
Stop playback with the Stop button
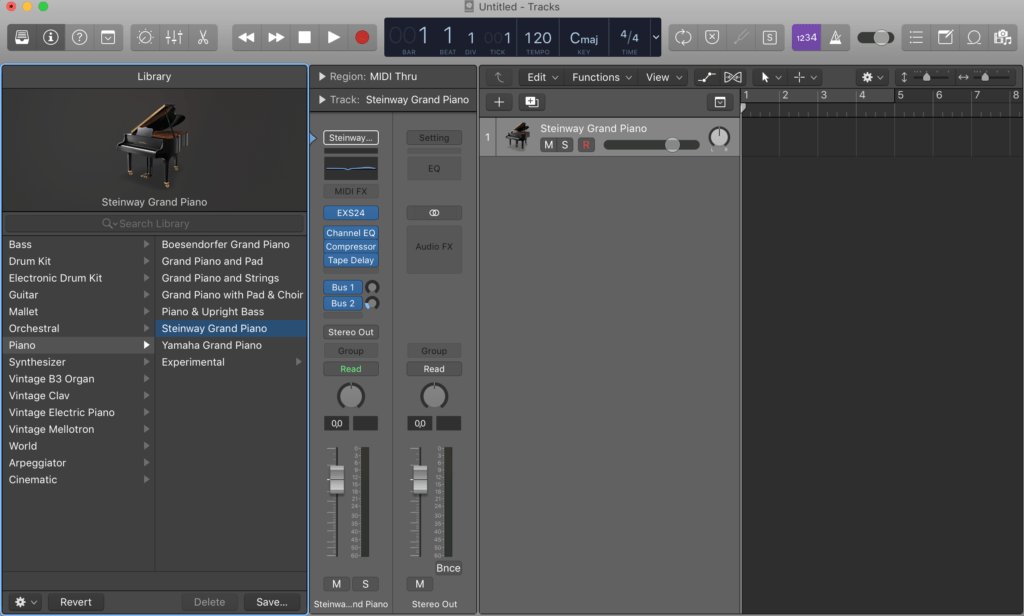click(x=304, y=37)
